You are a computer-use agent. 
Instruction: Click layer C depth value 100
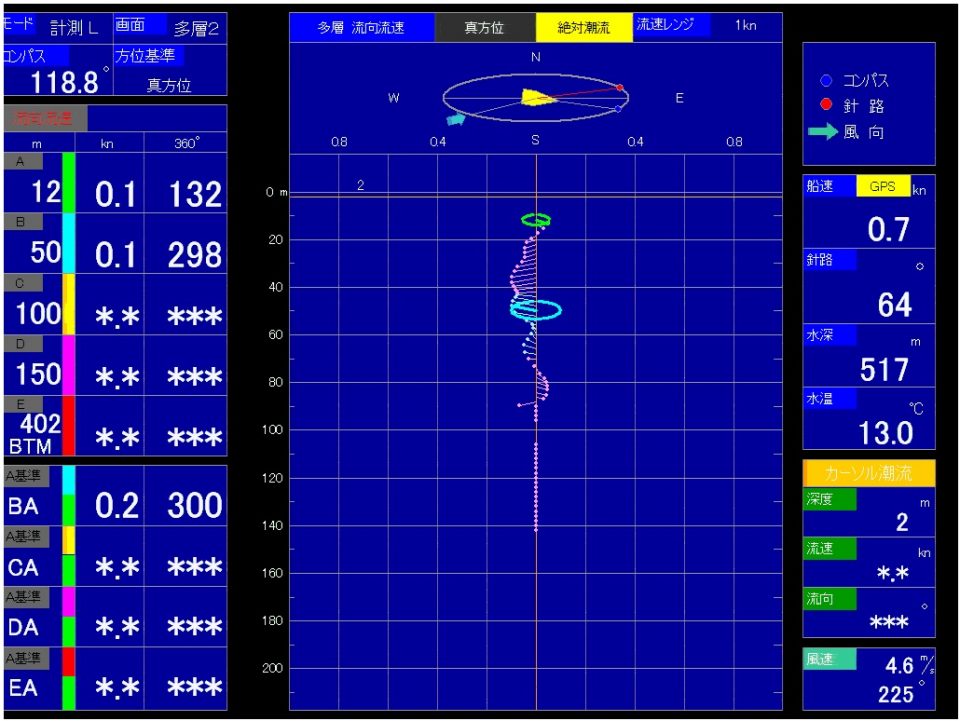point(39,313)
